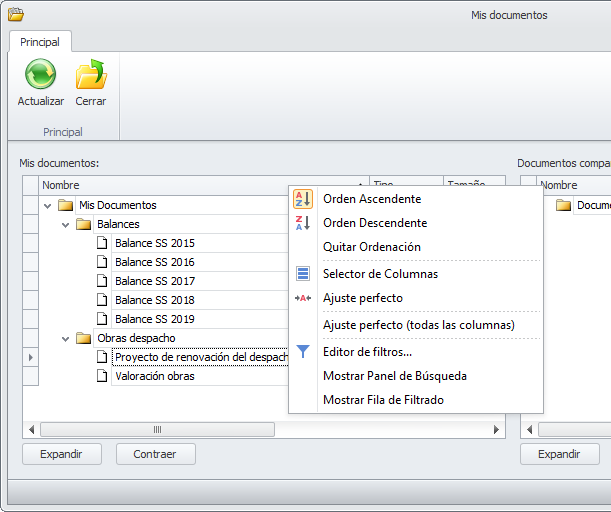The image size is (611, 512).
Task: Click the open folder icon in title bar
Action: (x=16, y=14)
